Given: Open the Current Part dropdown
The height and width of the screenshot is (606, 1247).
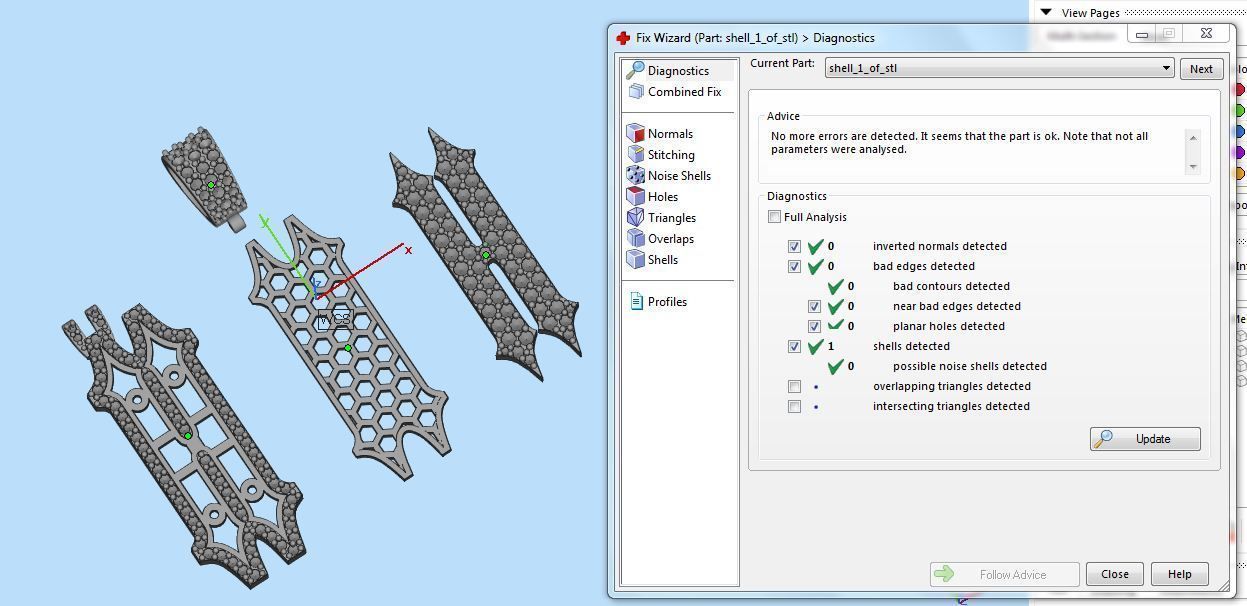Looking at the screenshot, I should [999, 69].
